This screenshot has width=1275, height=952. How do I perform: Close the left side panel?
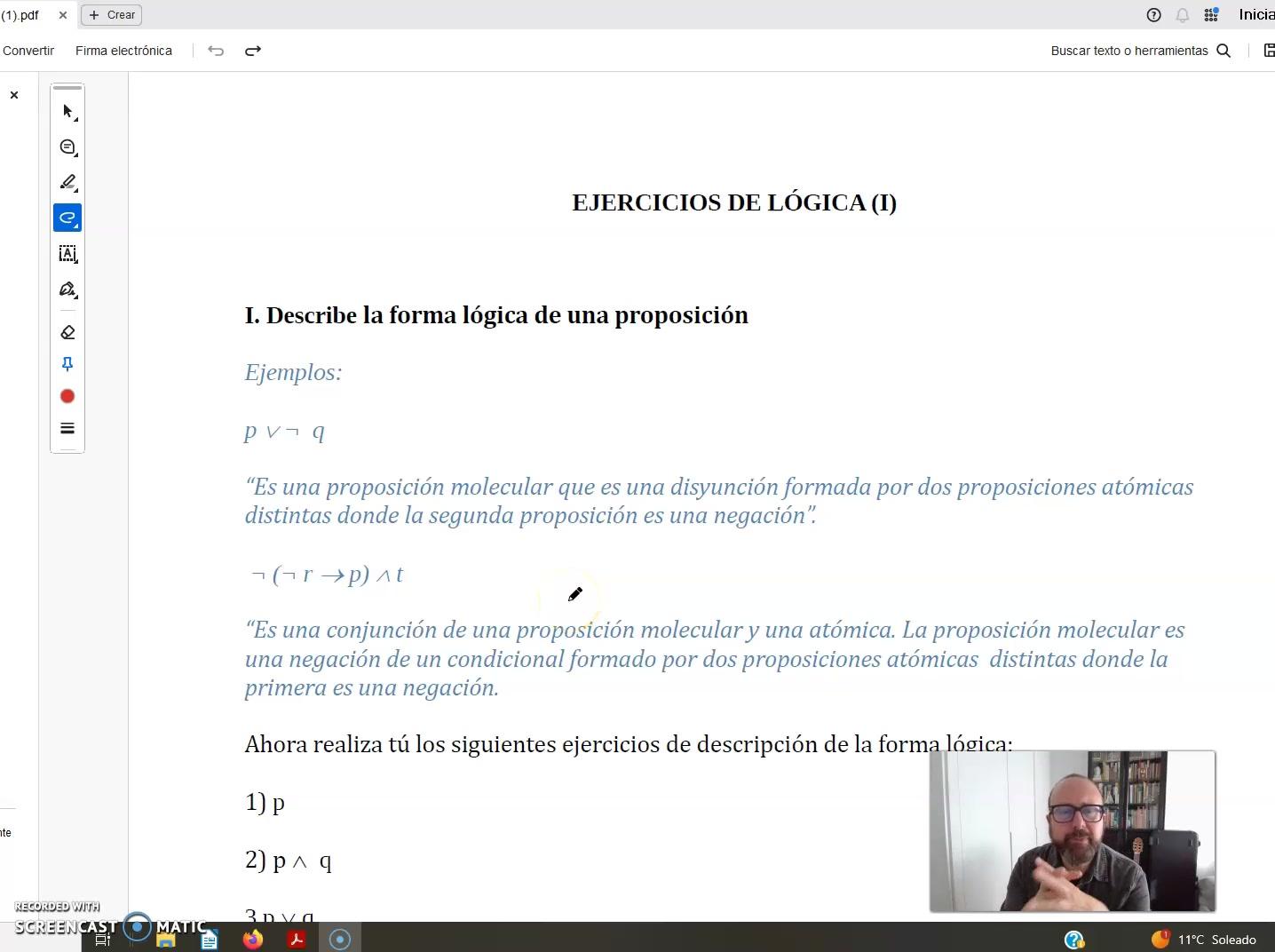(14, 95)
